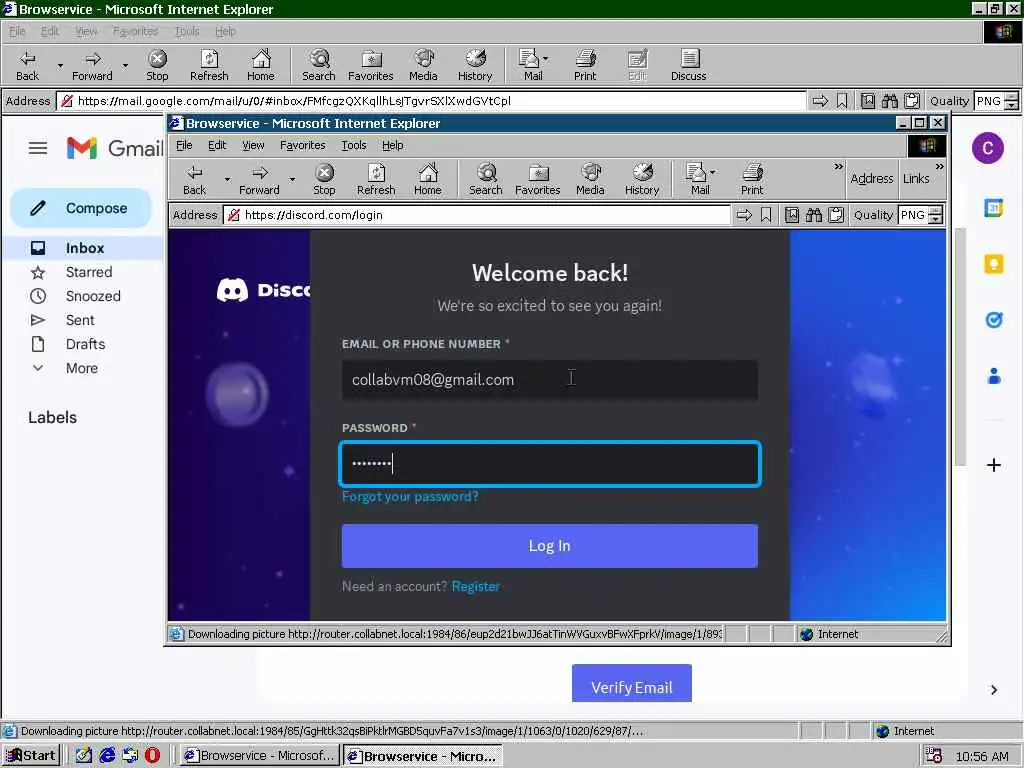Expand toolbar overflow chevron before the Address label
Viewport: 1024px width, 768px height.
[x=839, y=167]
